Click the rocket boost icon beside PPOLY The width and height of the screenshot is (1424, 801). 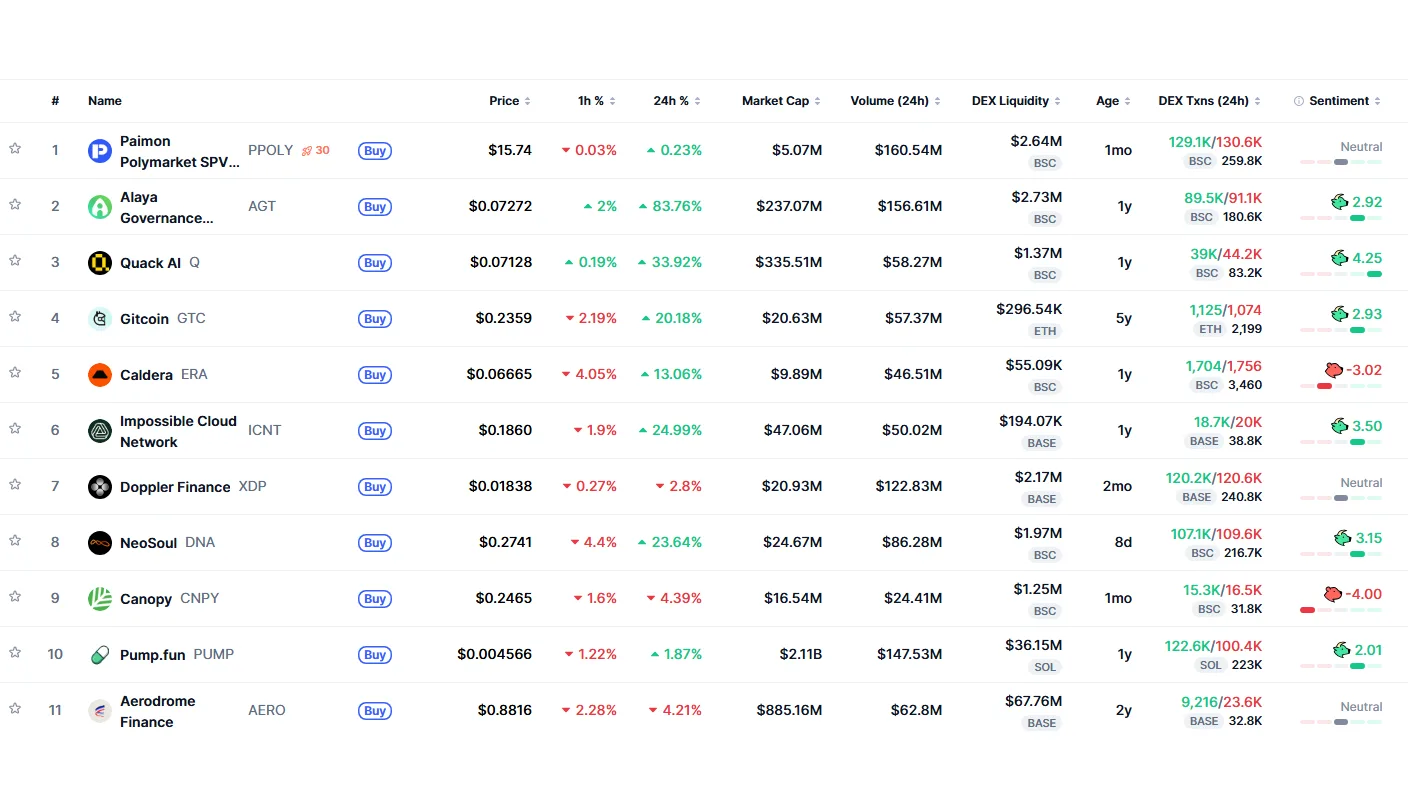307,151
